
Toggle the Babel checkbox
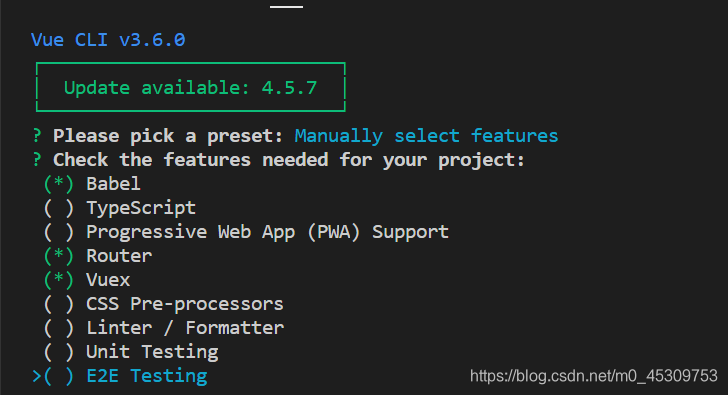tap(59, 184)
